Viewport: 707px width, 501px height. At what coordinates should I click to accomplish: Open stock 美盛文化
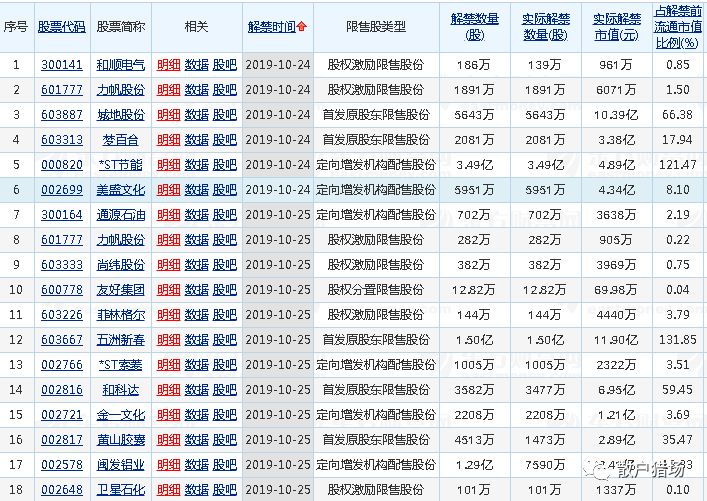121,190
